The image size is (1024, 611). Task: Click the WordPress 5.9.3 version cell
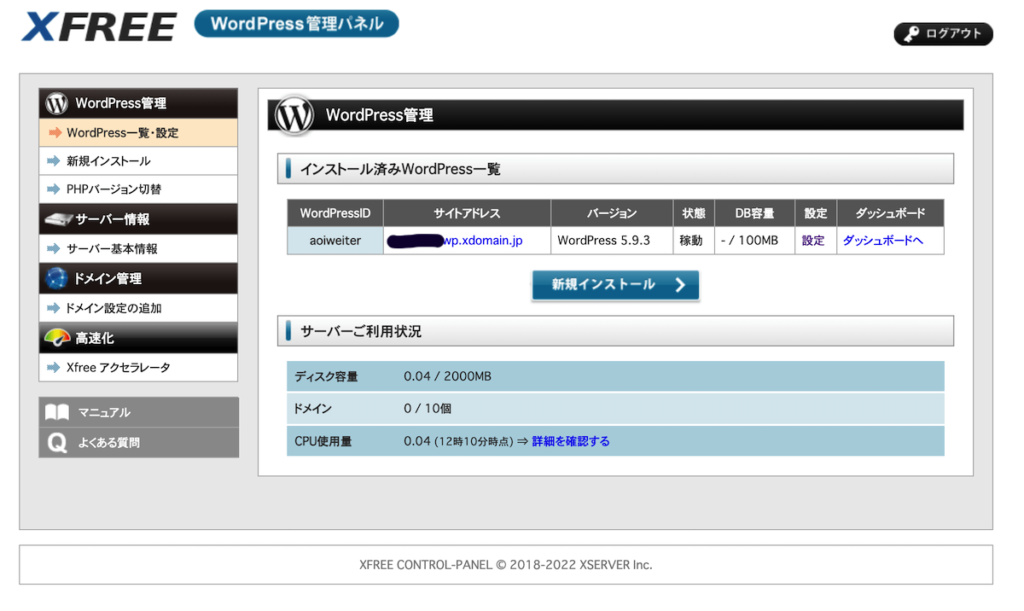tap(612, 240)
